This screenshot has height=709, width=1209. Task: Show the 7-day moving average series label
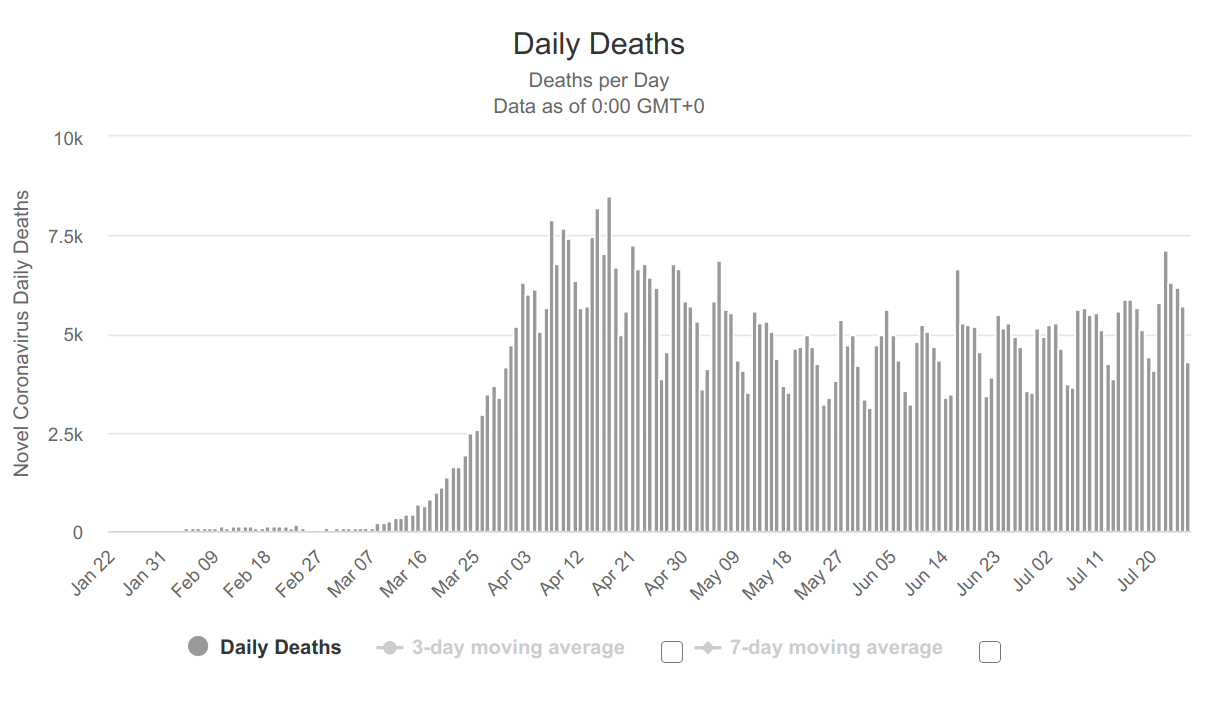[x=835, y=648]
